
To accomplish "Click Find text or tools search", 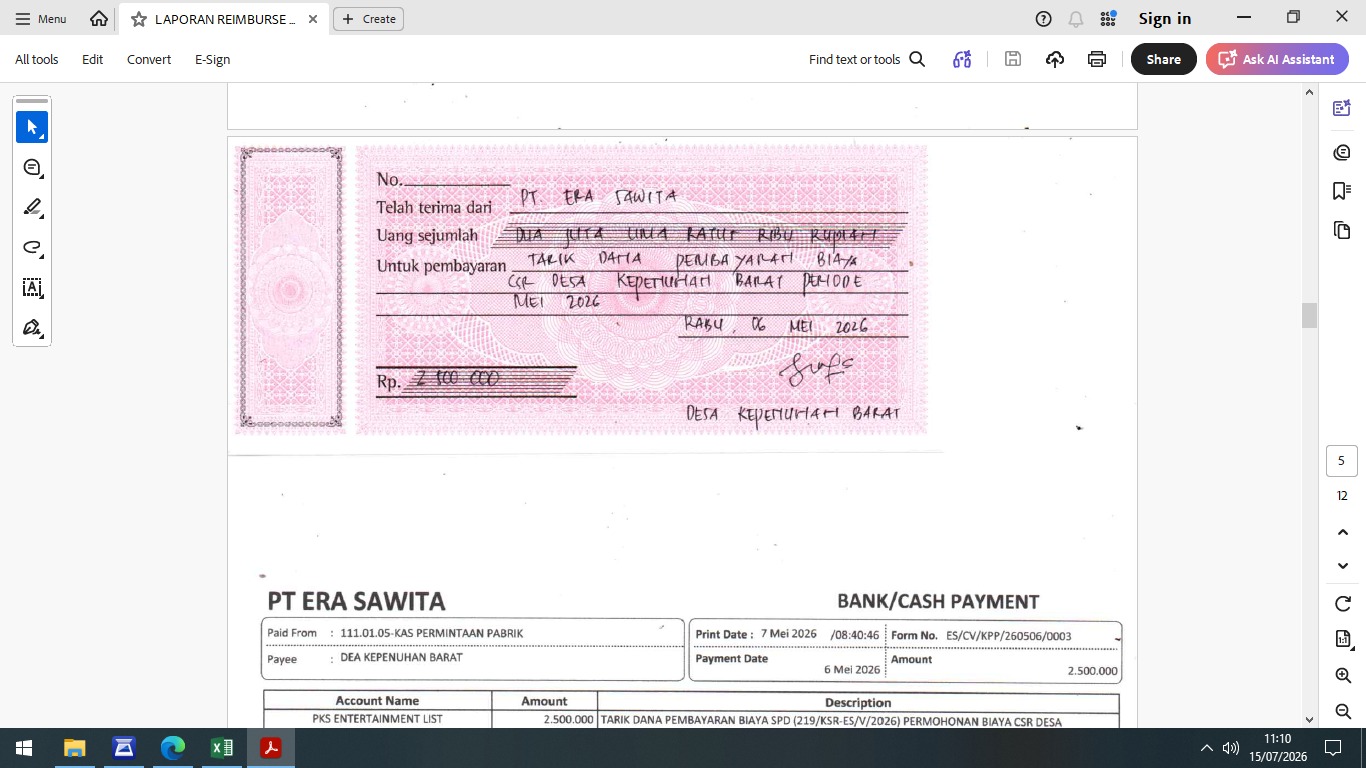I will point(867,59).
